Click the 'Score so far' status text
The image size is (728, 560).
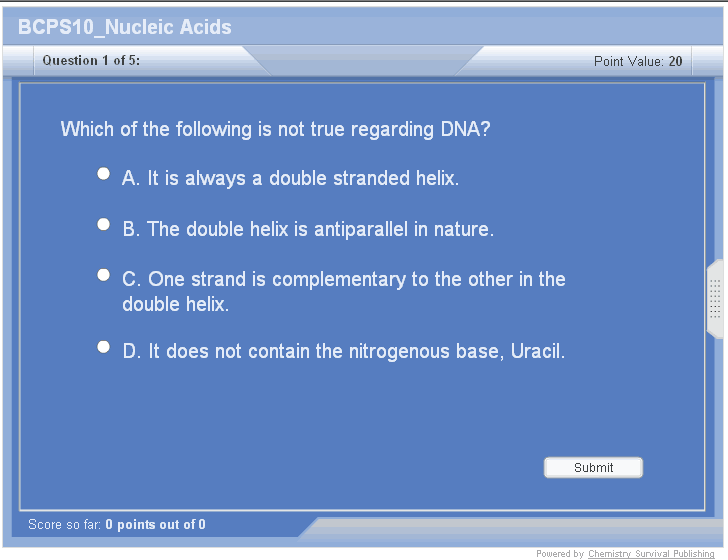click(65, 525)
